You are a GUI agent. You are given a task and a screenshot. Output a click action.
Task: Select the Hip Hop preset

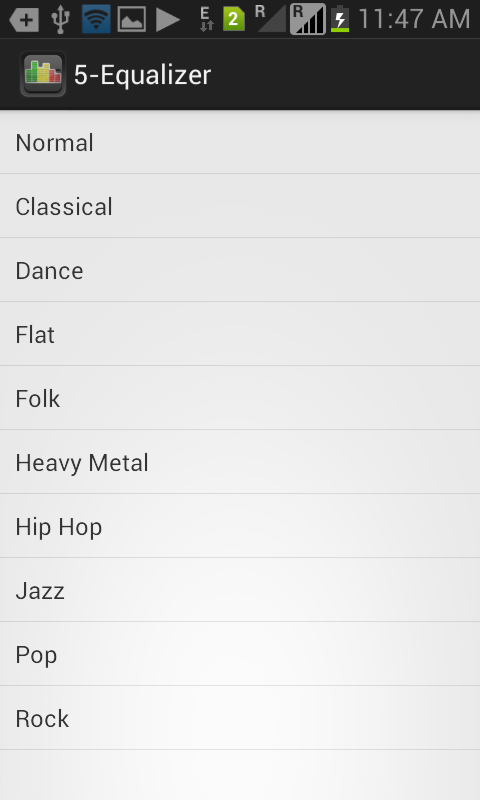pyautogui.click(x=240, y=526)
